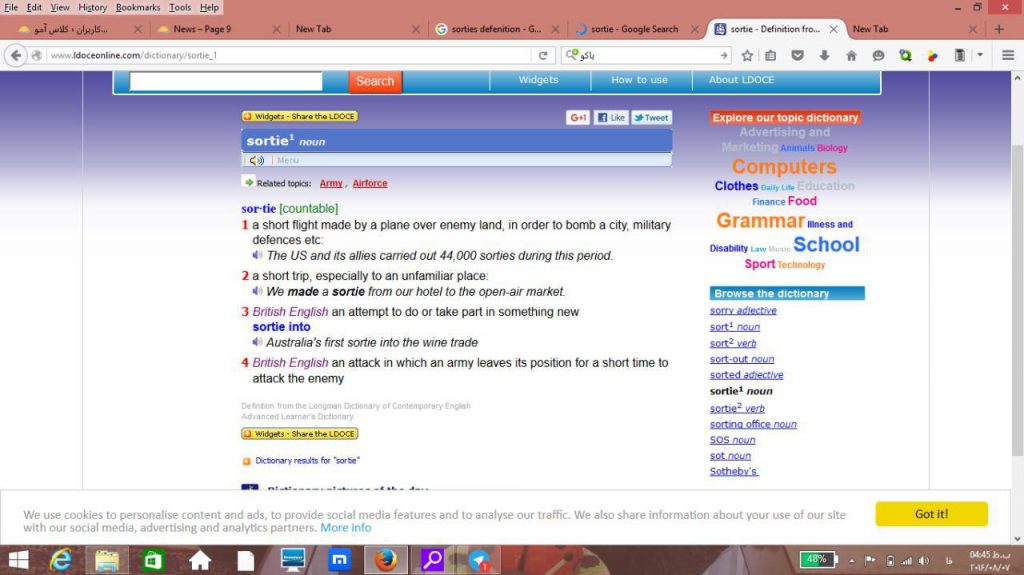Click the Google +1 share button
1024x575 pixels.
coord(578,118)
